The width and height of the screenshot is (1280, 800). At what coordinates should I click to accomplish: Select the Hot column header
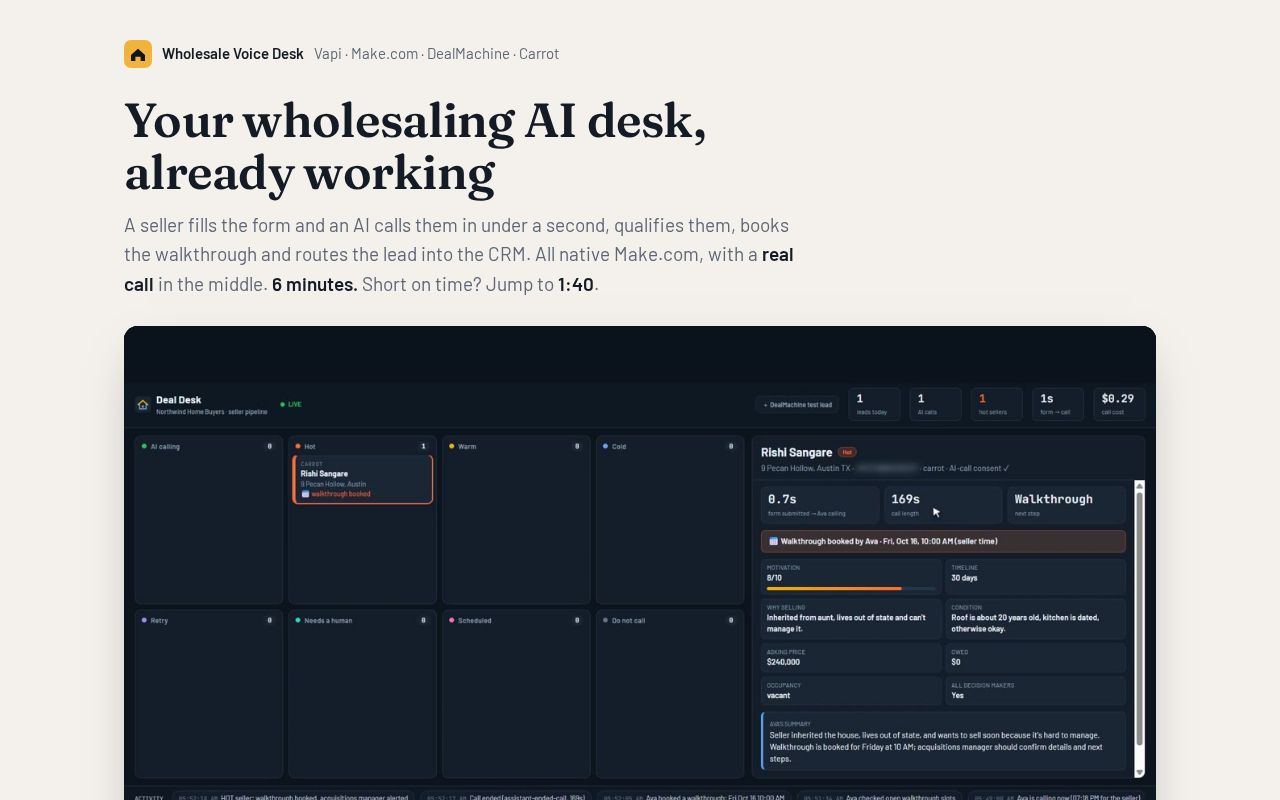(x=363, y=446)
